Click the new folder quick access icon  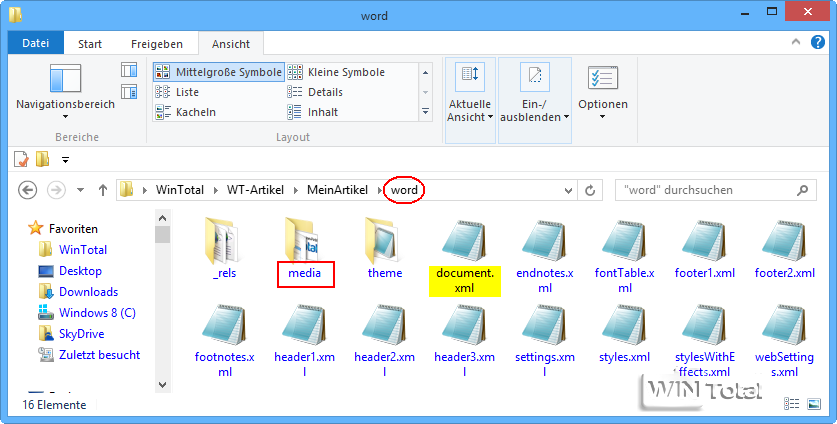pos(42,159)
